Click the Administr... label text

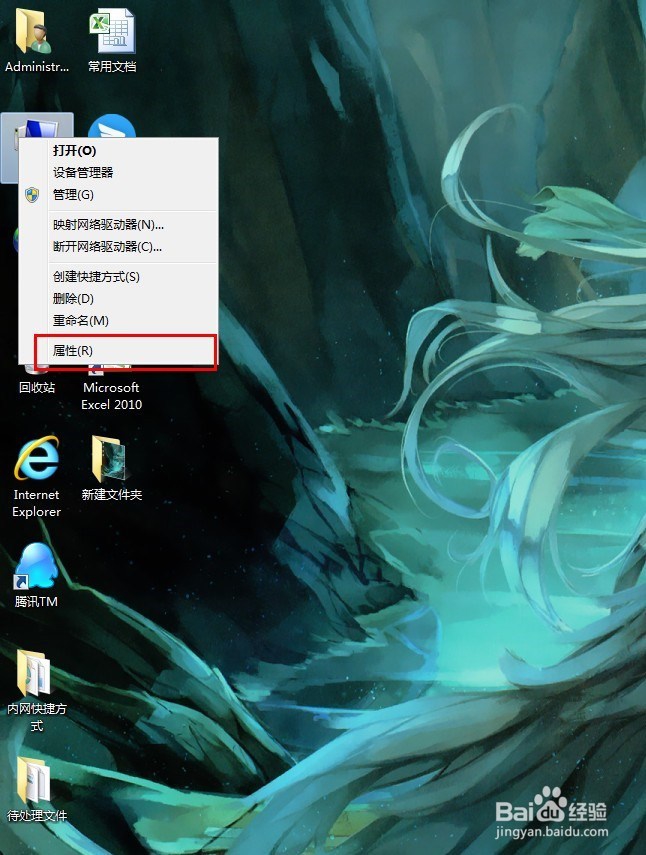click(37, 67)
